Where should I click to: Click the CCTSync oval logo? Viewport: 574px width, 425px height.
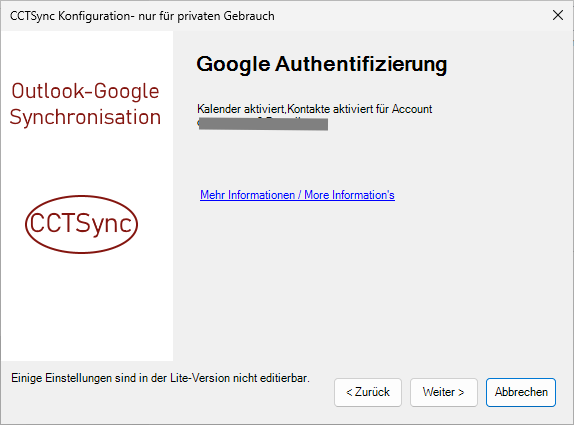tap(81, 224)
